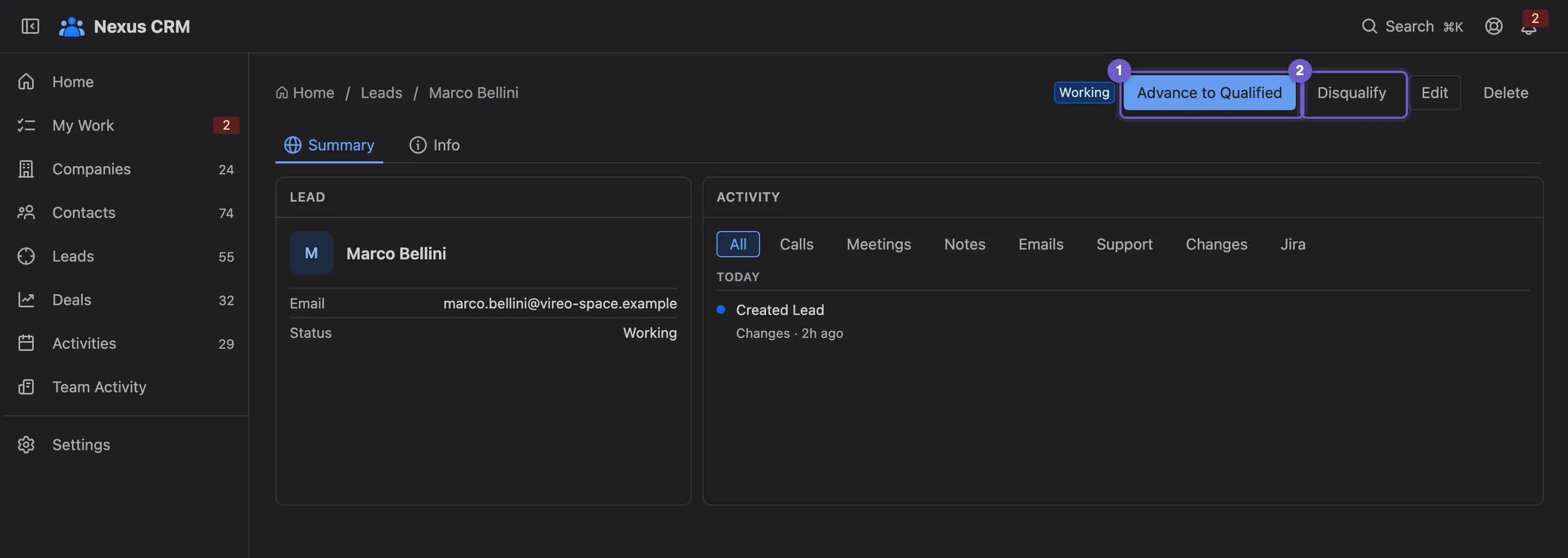1568x558 pixels.
Task: Click the Activities calendar icon
Action: [x=26, y=343]
